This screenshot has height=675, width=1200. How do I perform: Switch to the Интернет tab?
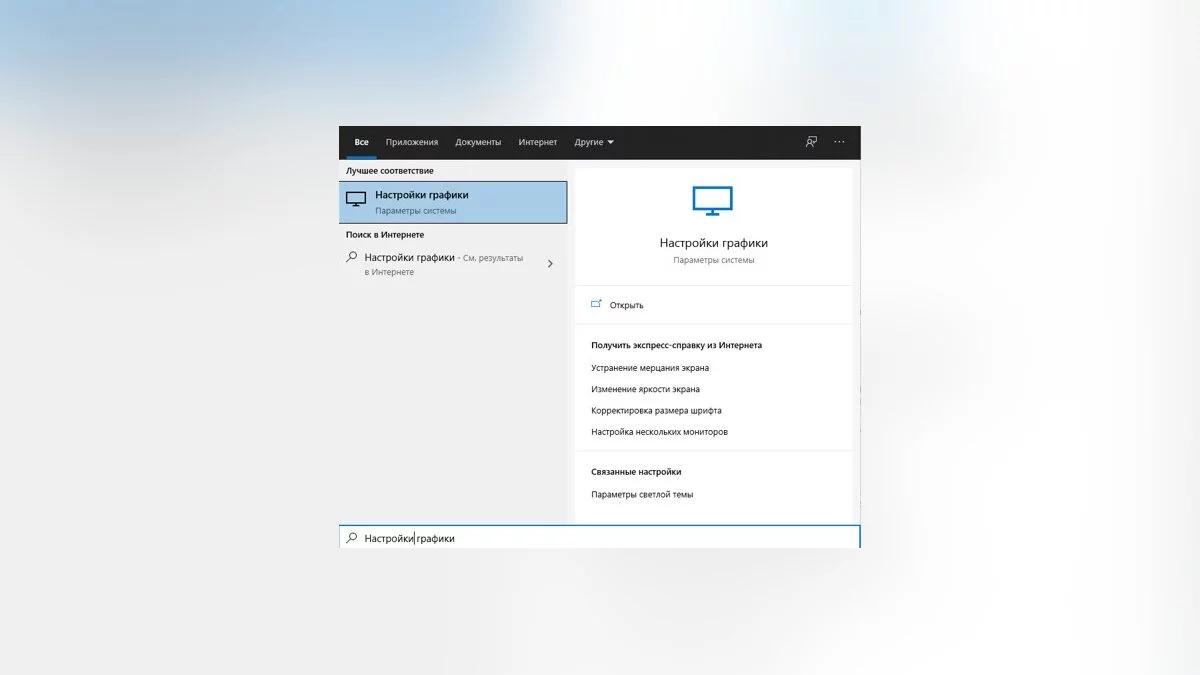(x=538, y=142)
